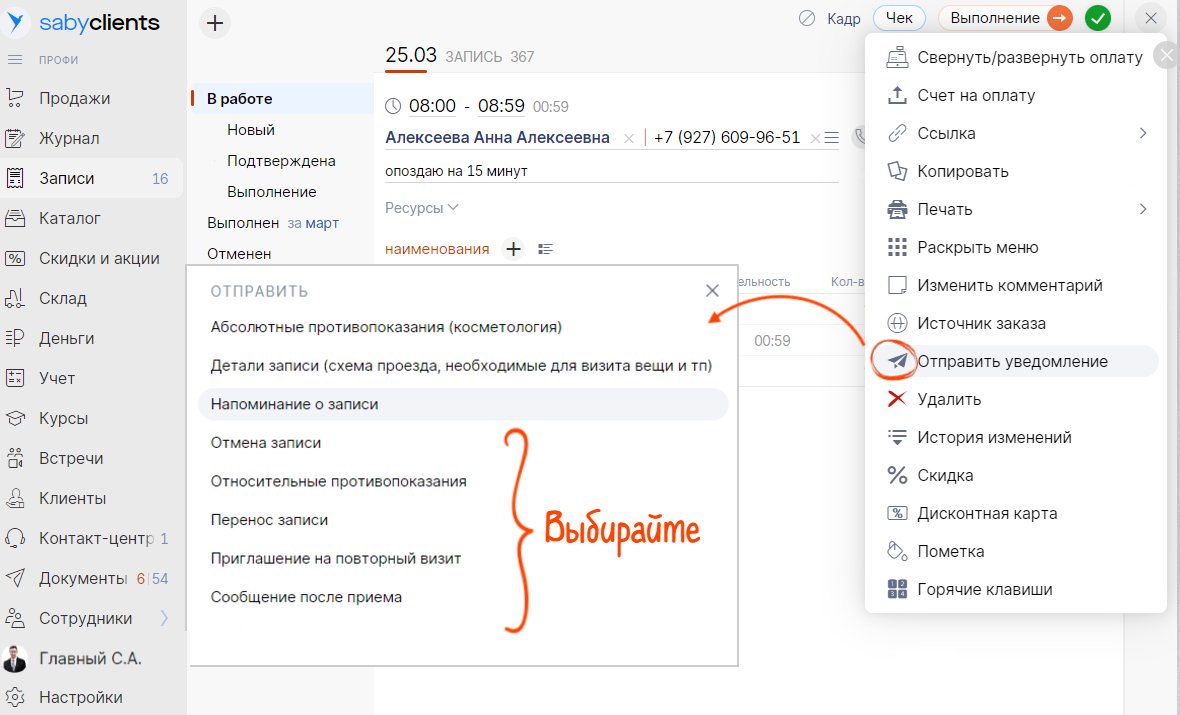Select Отмена записи from send list
This screenshot has height=715, width=1180.
tap(266, 442)
